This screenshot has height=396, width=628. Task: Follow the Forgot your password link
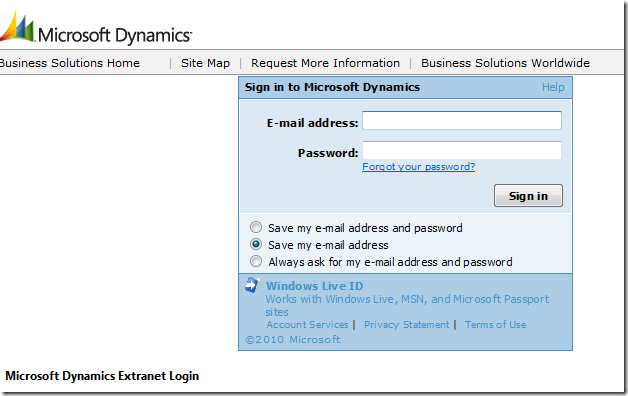[x=419, y=167]
